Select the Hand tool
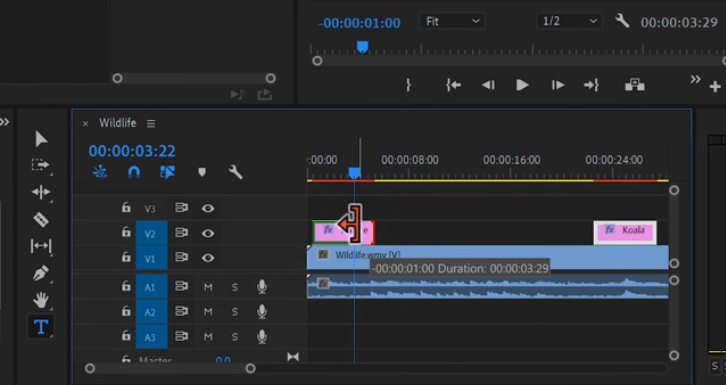This screenshot has width=726, height=385. tap(41, 300)
